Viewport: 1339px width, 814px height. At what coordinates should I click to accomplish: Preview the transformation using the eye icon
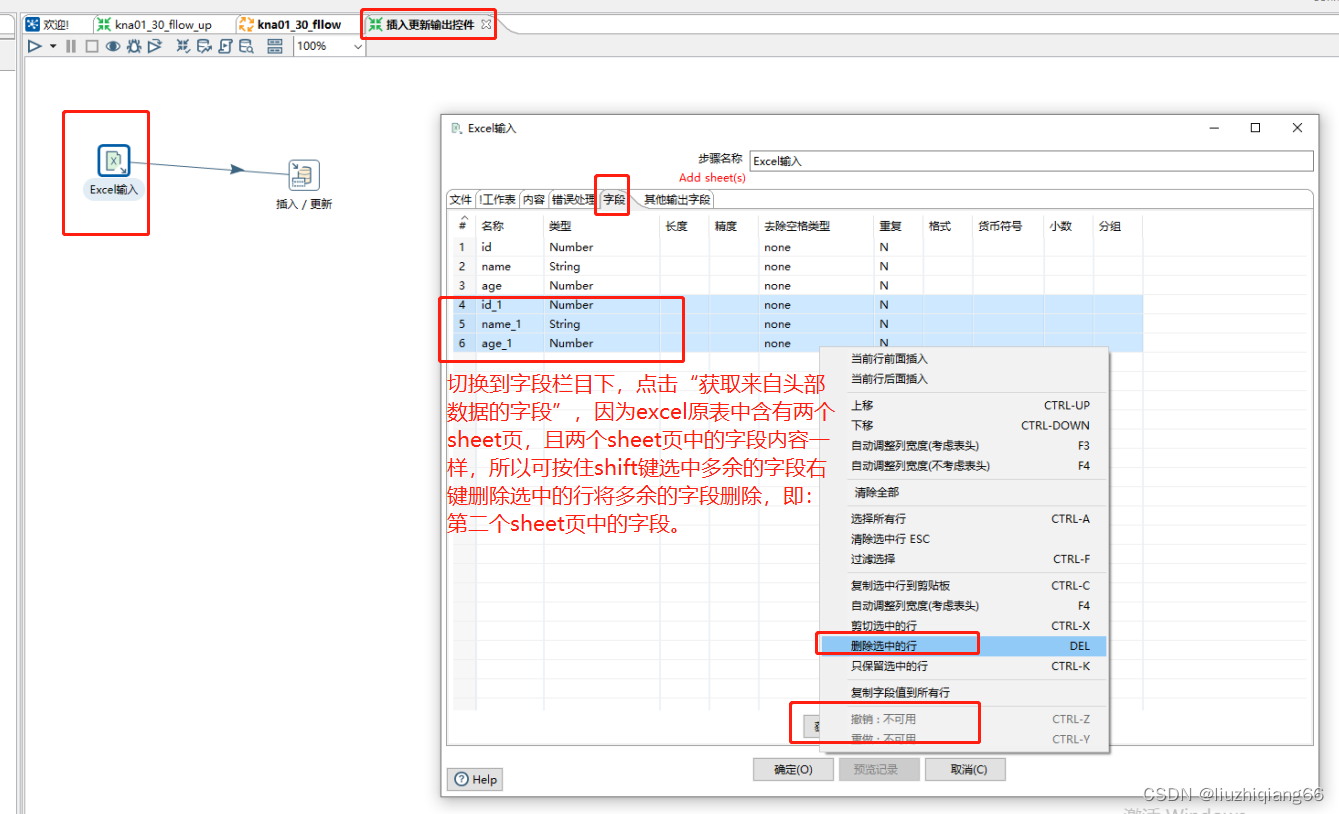[x=113, y=46]
